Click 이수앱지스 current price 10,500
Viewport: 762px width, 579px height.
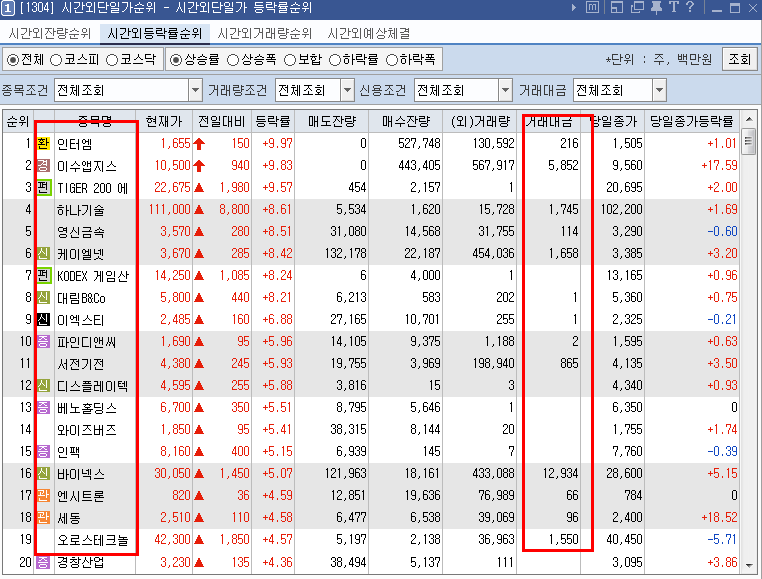173,165
